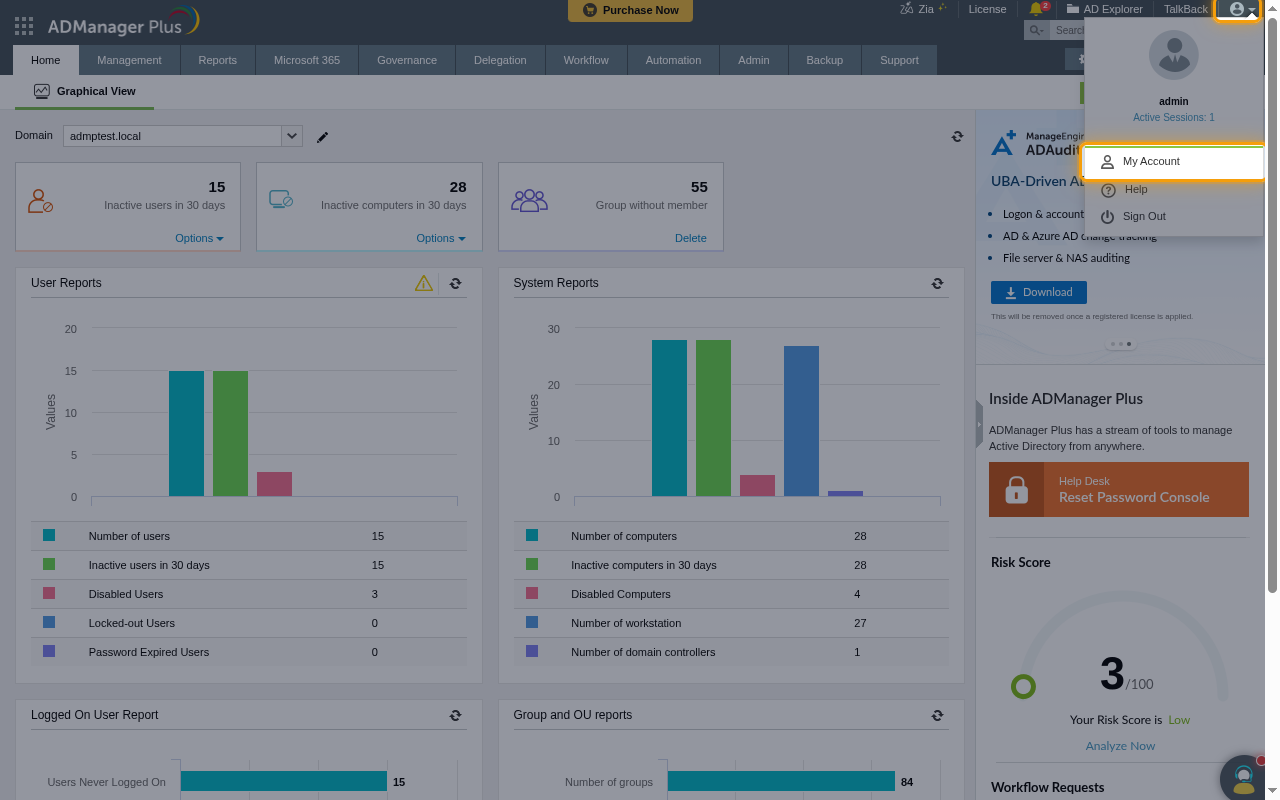Open the Reports tab
This screenshot has width=1280, height=800.
(217, 60)
